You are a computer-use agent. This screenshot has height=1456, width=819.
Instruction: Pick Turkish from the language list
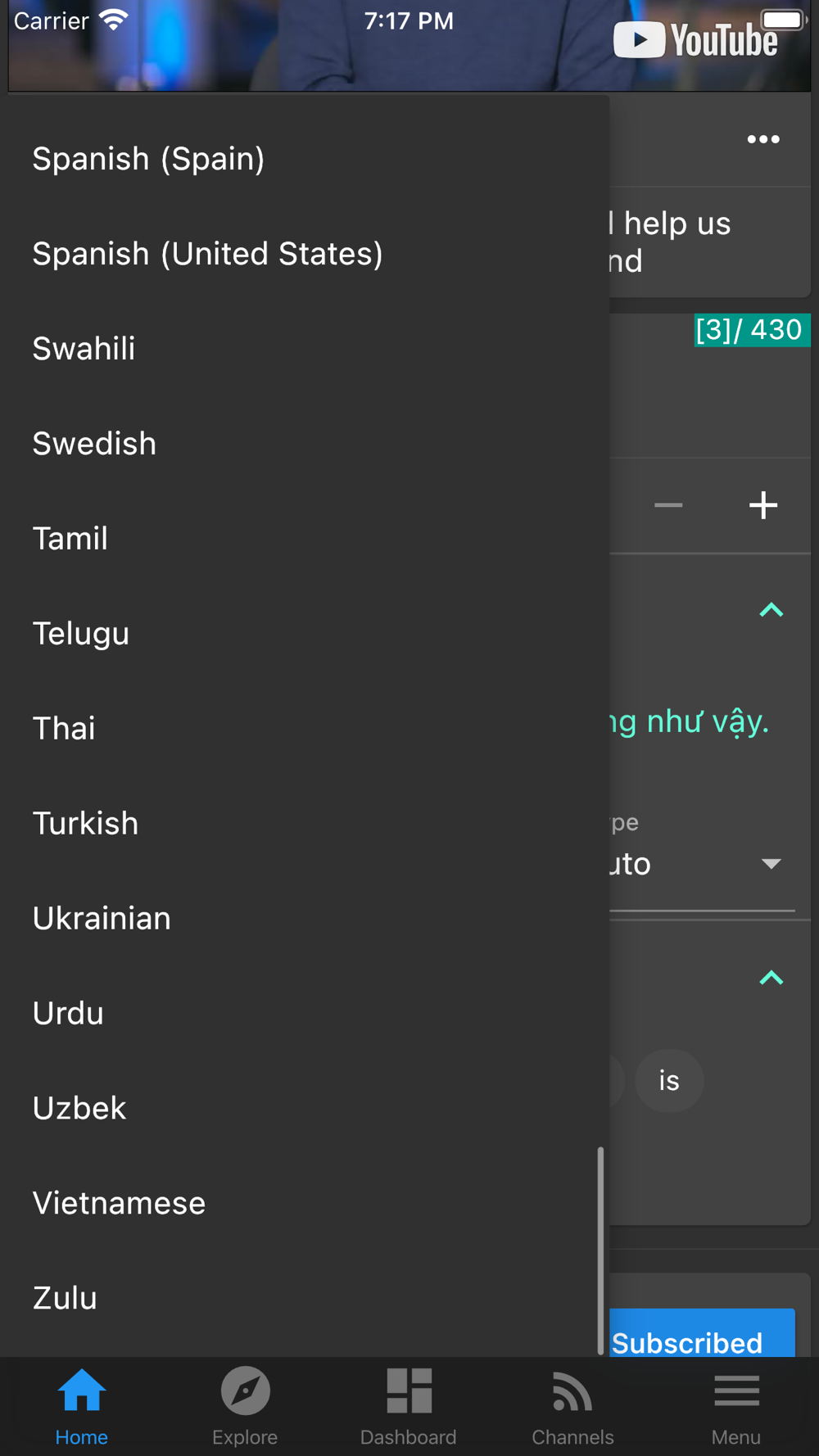(x=86, y=823)
